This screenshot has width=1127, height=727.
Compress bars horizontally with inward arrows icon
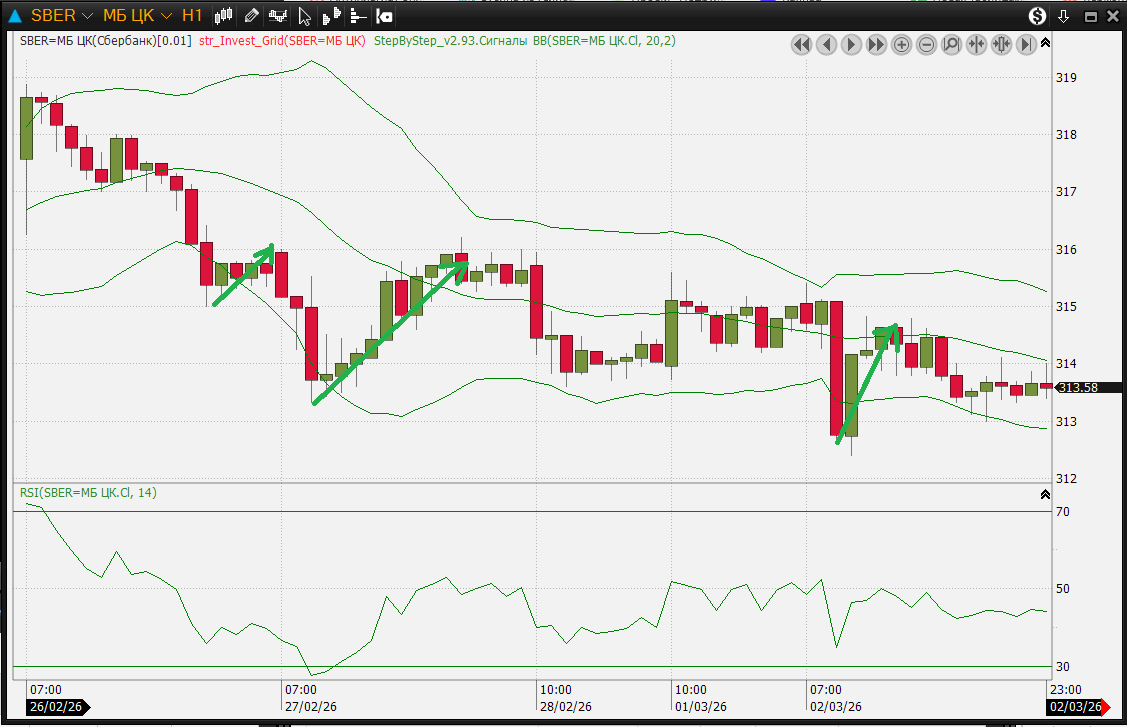pos(976,45)
